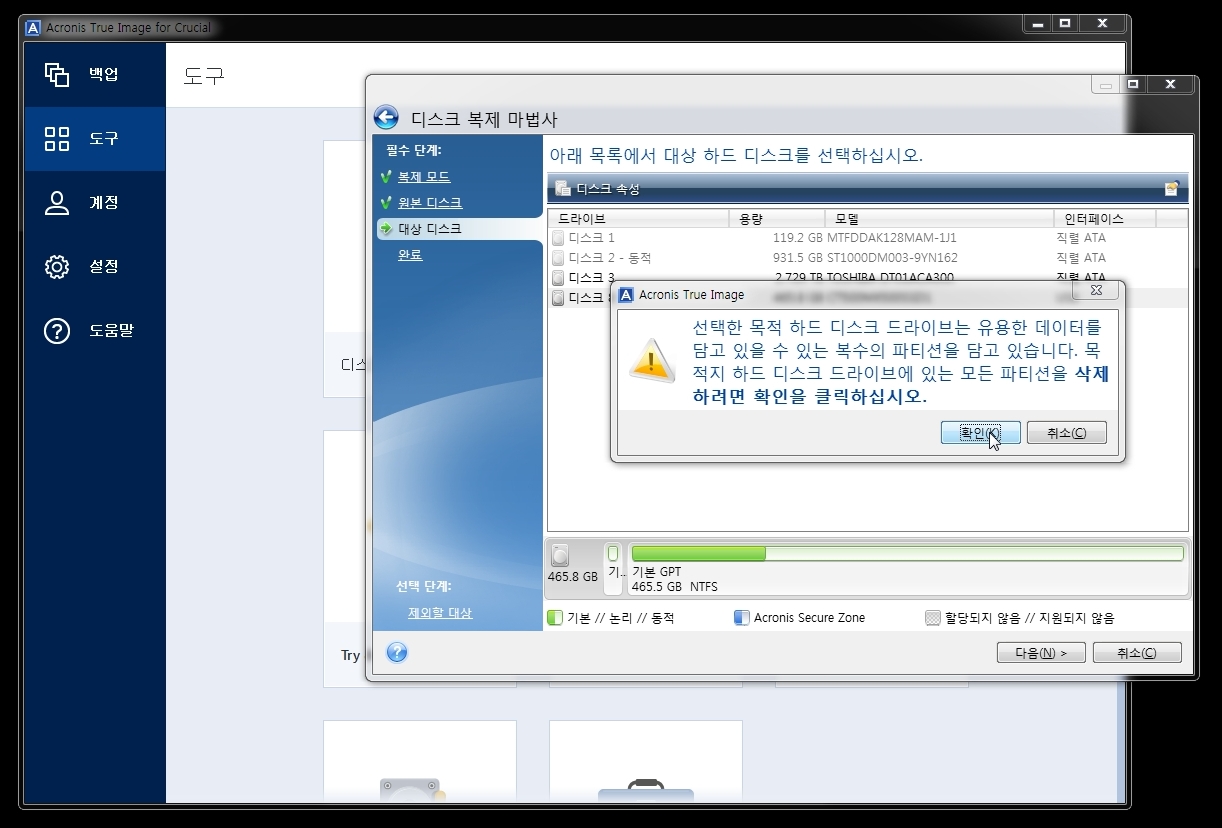Click the back arrow in disk clone wizard

[x=386, y=118]
